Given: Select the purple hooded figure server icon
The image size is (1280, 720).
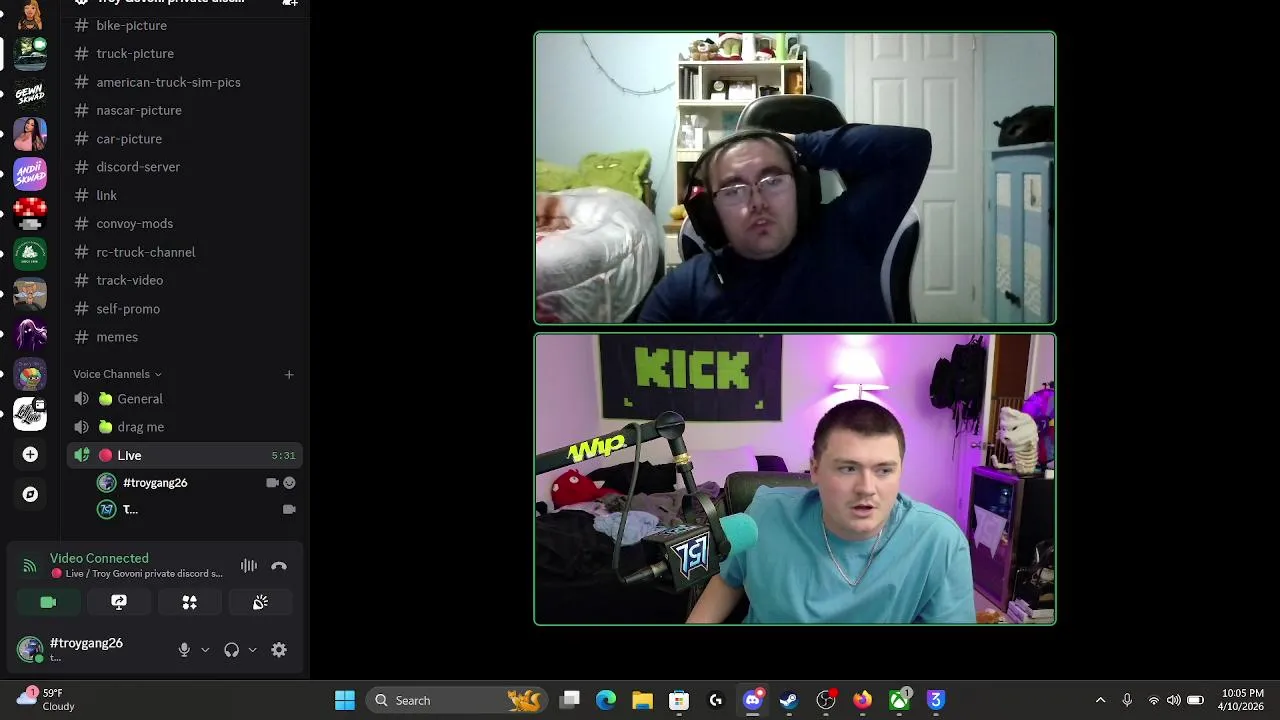Looking at the screenshot, I should click(x=30, y=334).
